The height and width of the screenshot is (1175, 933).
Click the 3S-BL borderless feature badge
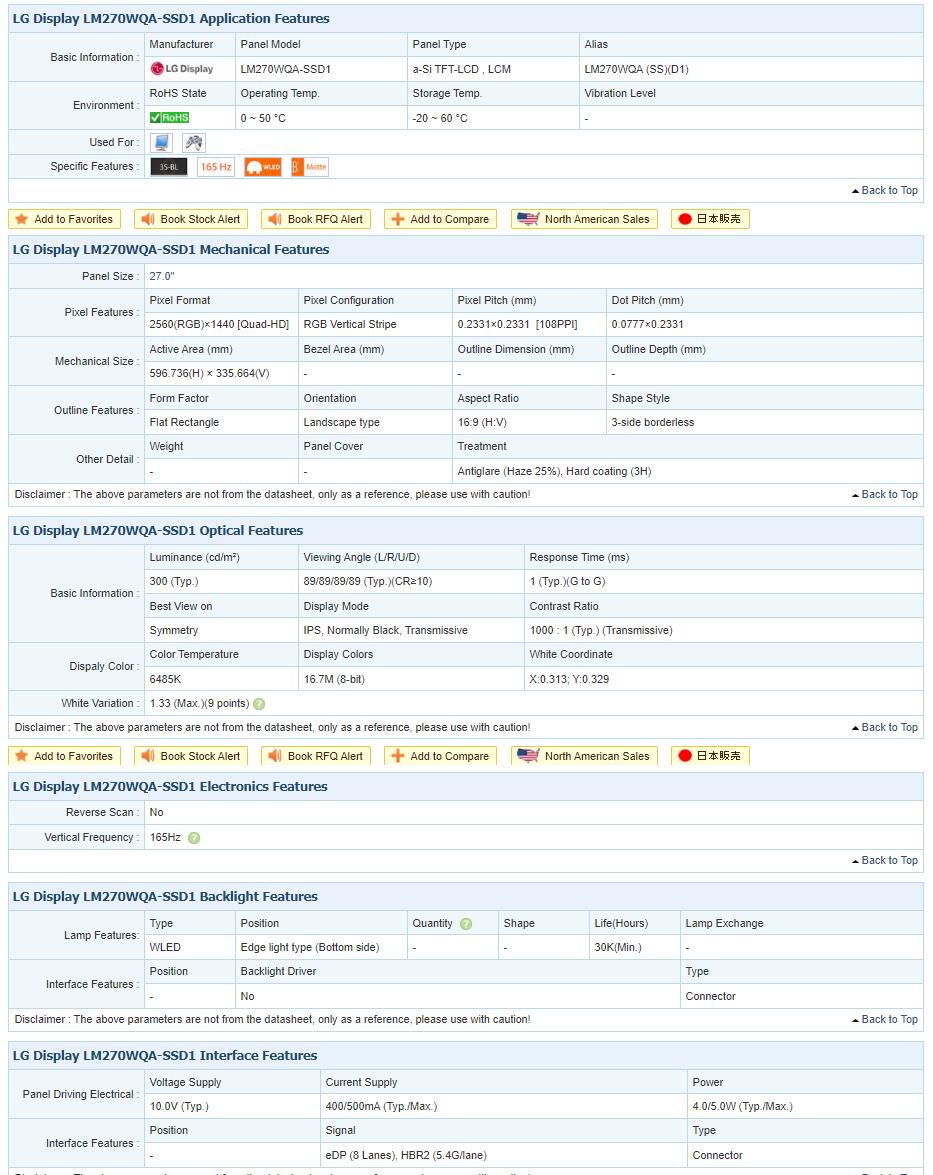169,167
